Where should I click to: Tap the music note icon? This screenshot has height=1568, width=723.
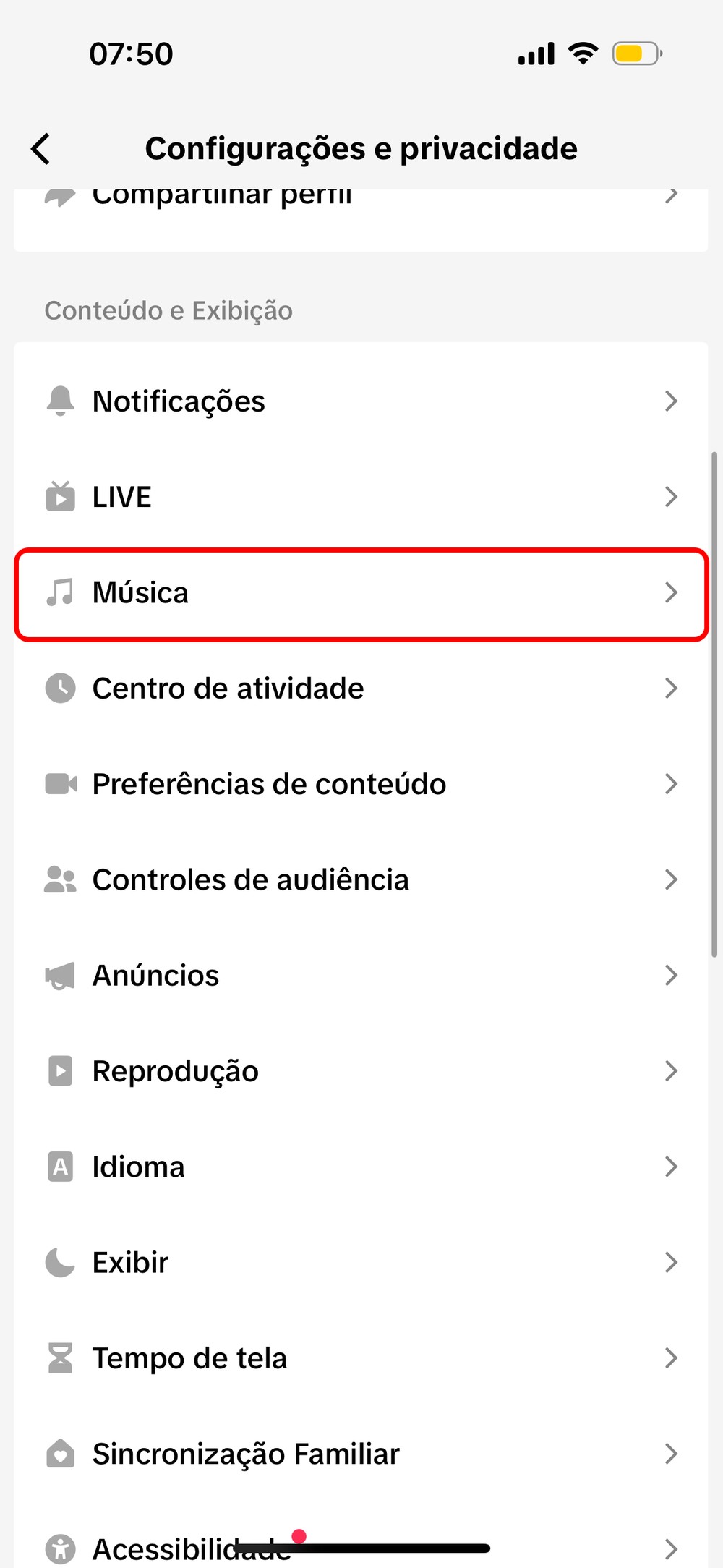60,592
